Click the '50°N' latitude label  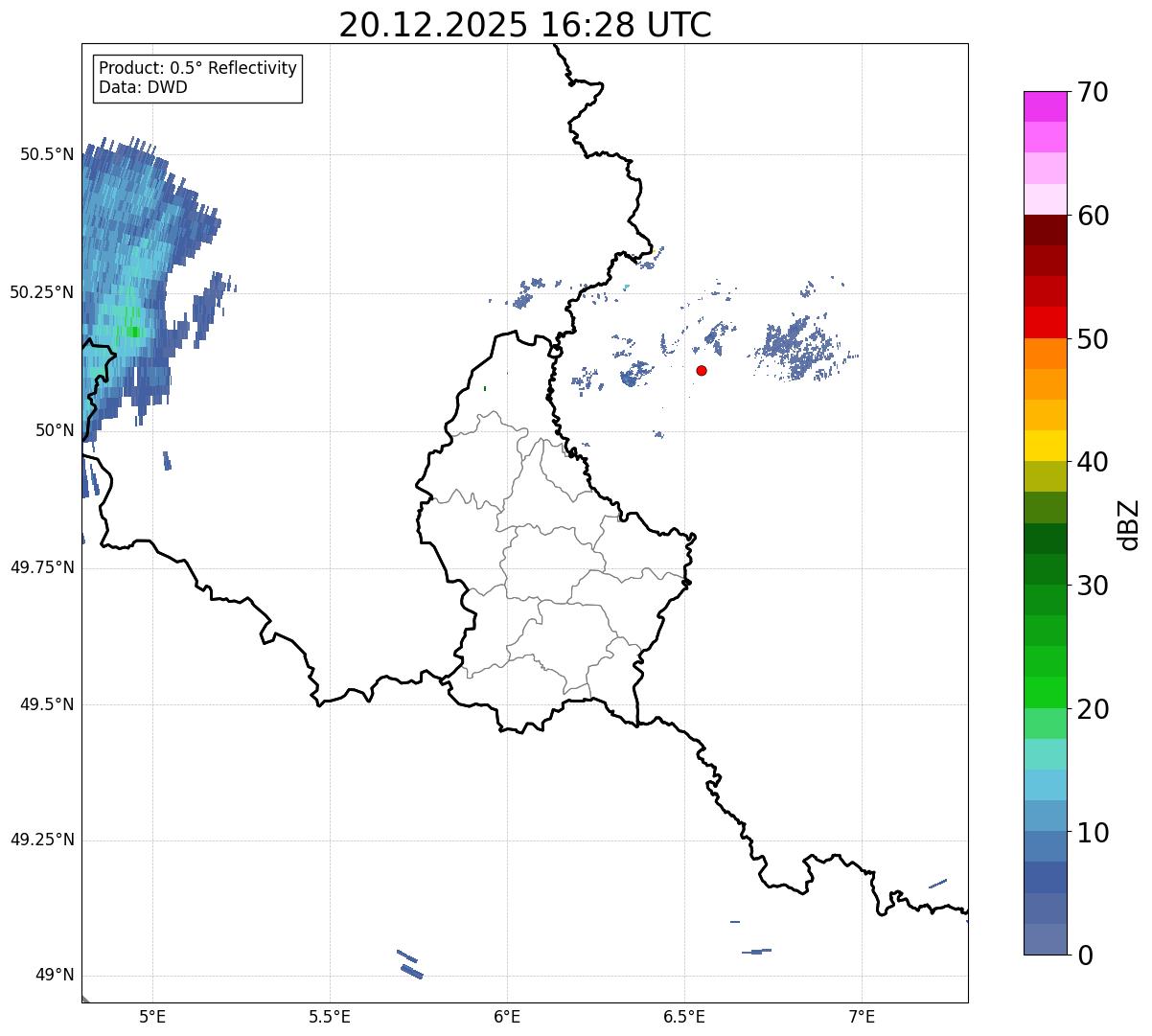[55, 430]
